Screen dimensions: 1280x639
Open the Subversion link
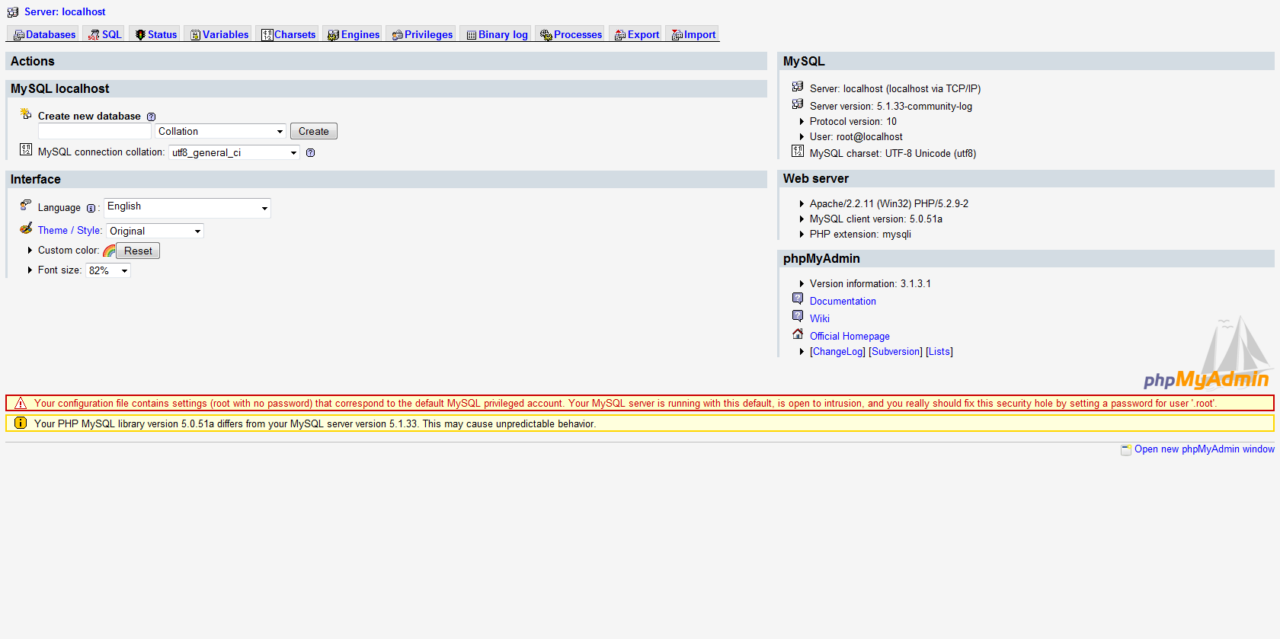(896, 352)
